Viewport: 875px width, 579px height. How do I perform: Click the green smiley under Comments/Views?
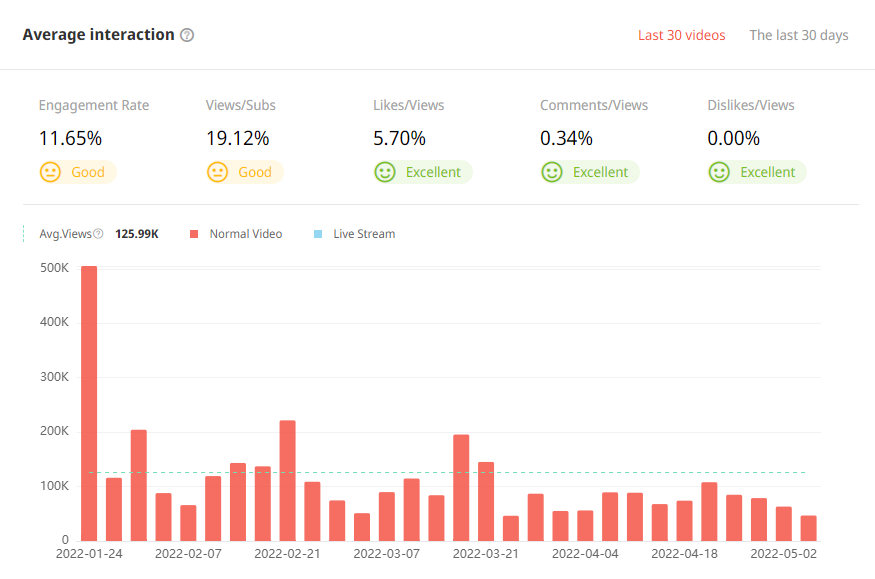point(551,172)
